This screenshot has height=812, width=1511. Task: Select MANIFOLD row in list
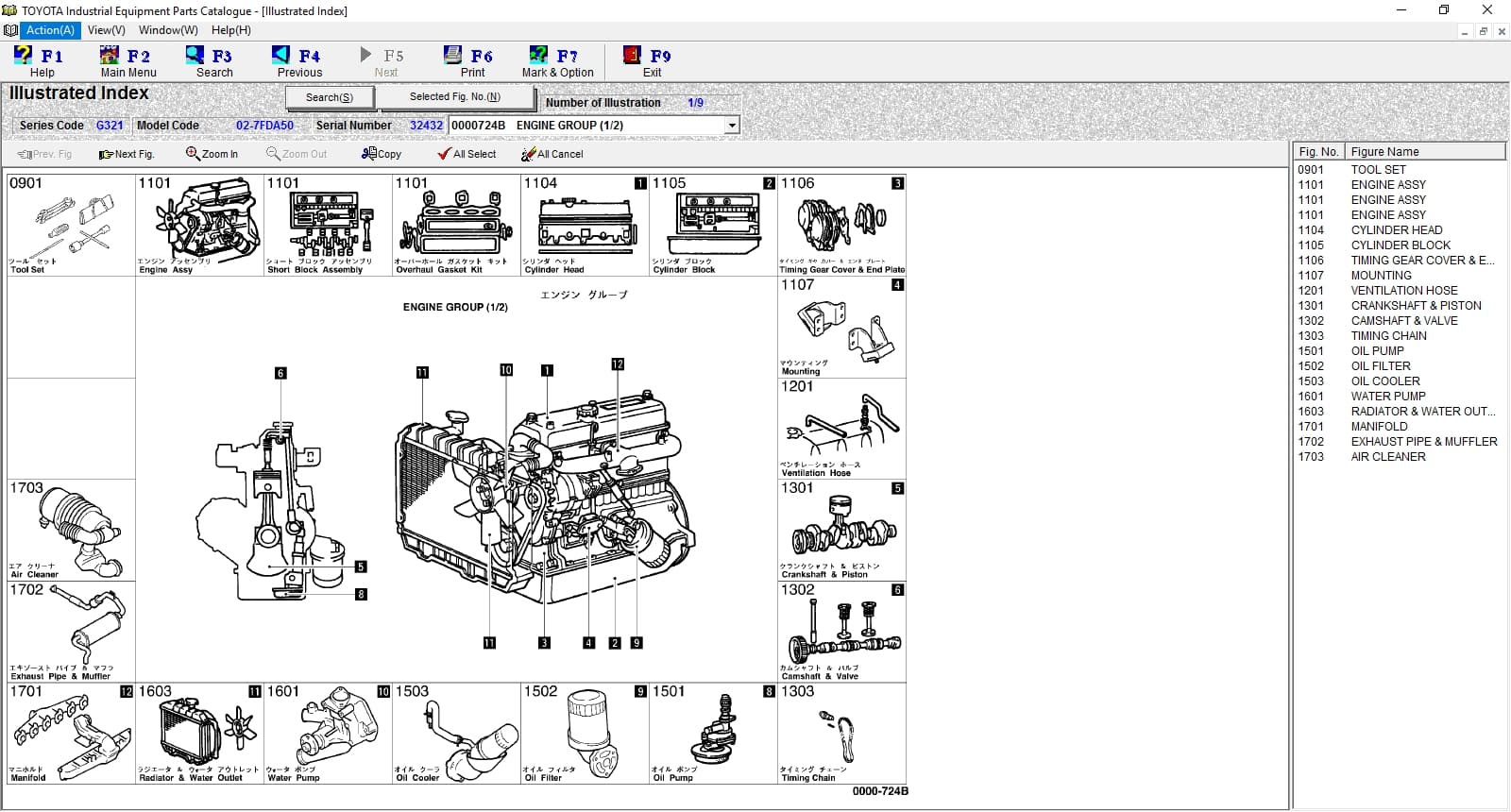[1399, 427]
